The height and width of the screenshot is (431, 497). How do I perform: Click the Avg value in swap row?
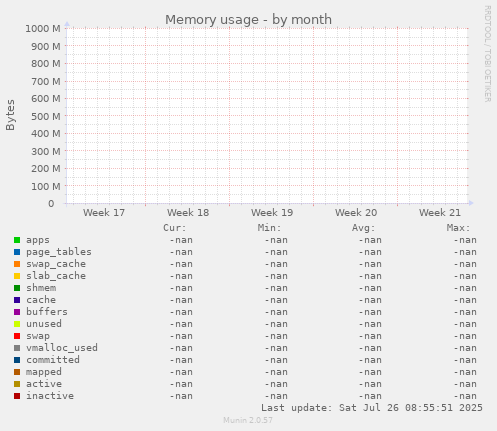pos(370,336)
